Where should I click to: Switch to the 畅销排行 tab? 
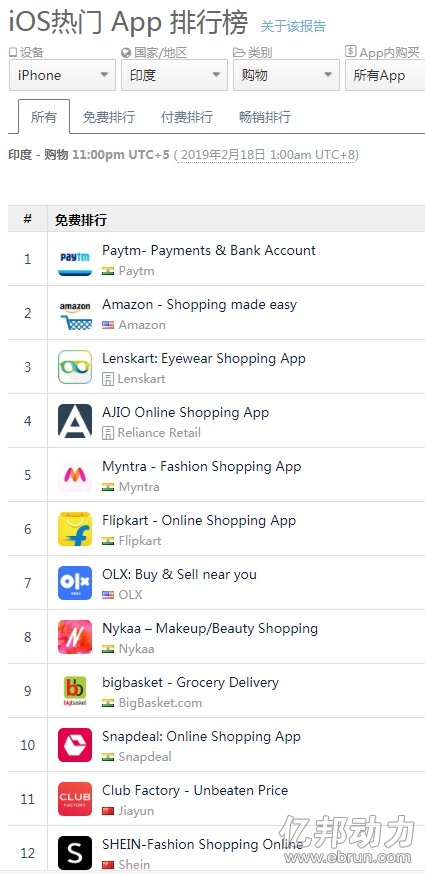(265, 117)
